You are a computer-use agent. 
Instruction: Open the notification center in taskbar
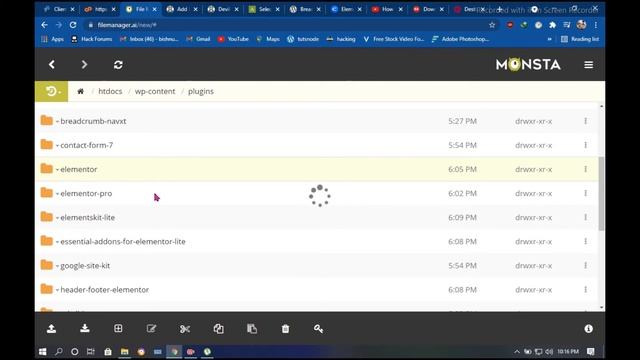pyautogui.click(x=591, y=351)
